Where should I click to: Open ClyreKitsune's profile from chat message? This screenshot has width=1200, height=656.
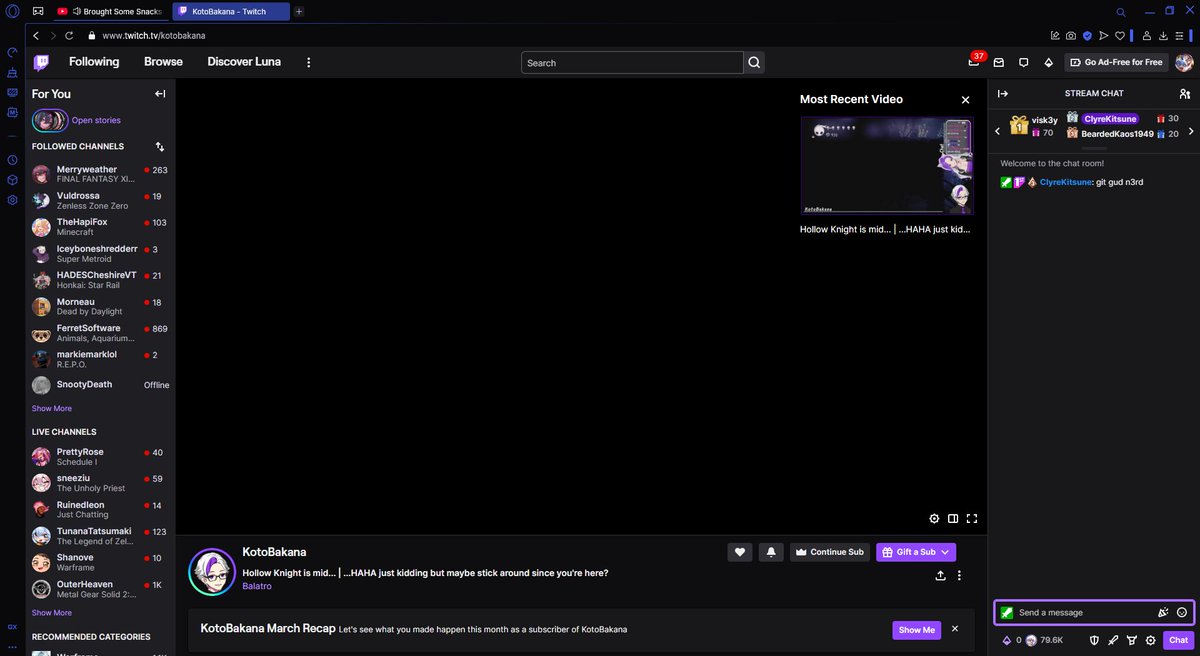coord(1065,182)
